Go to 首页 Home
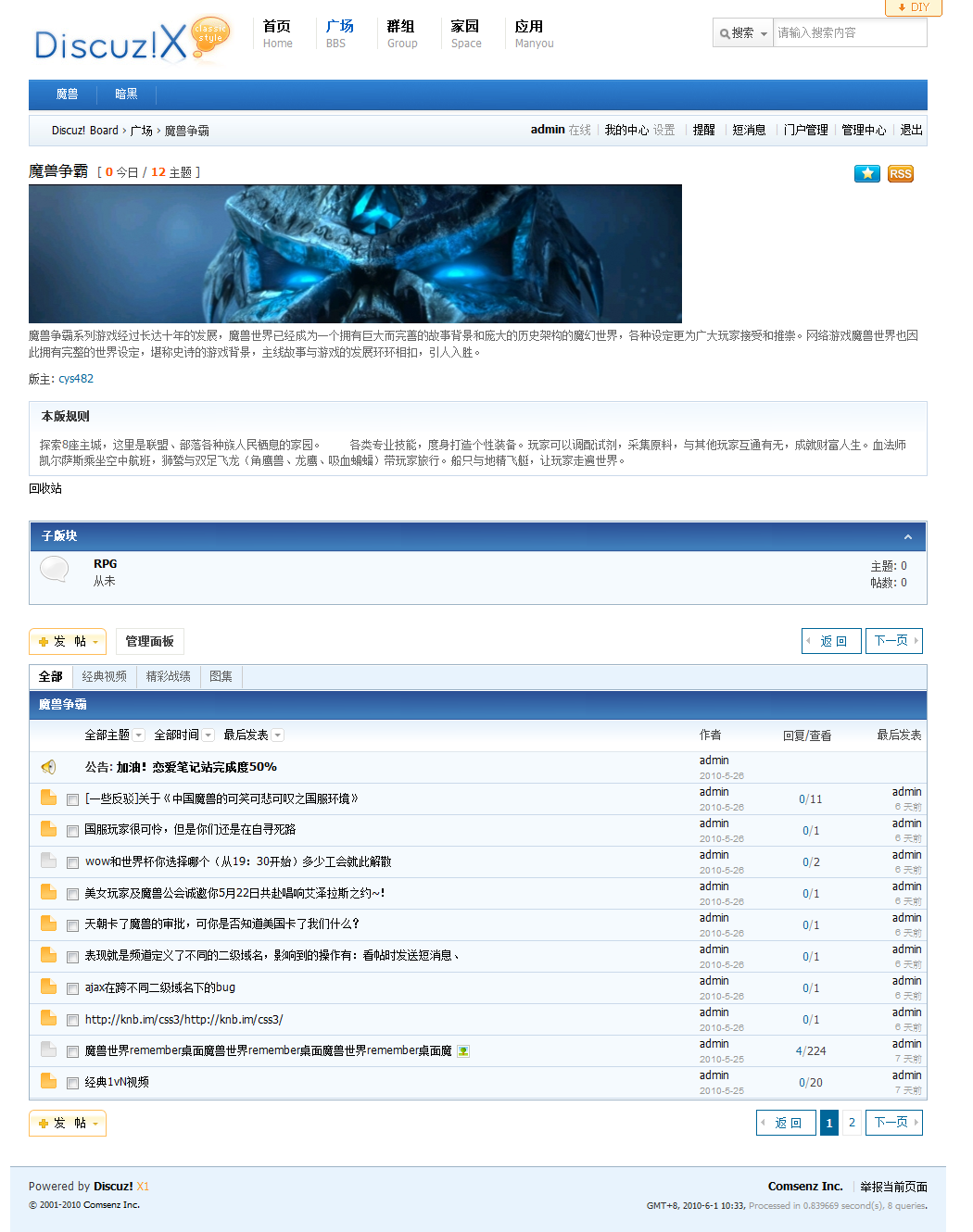This screenshot has width=973, height=1232. [277, 33]
